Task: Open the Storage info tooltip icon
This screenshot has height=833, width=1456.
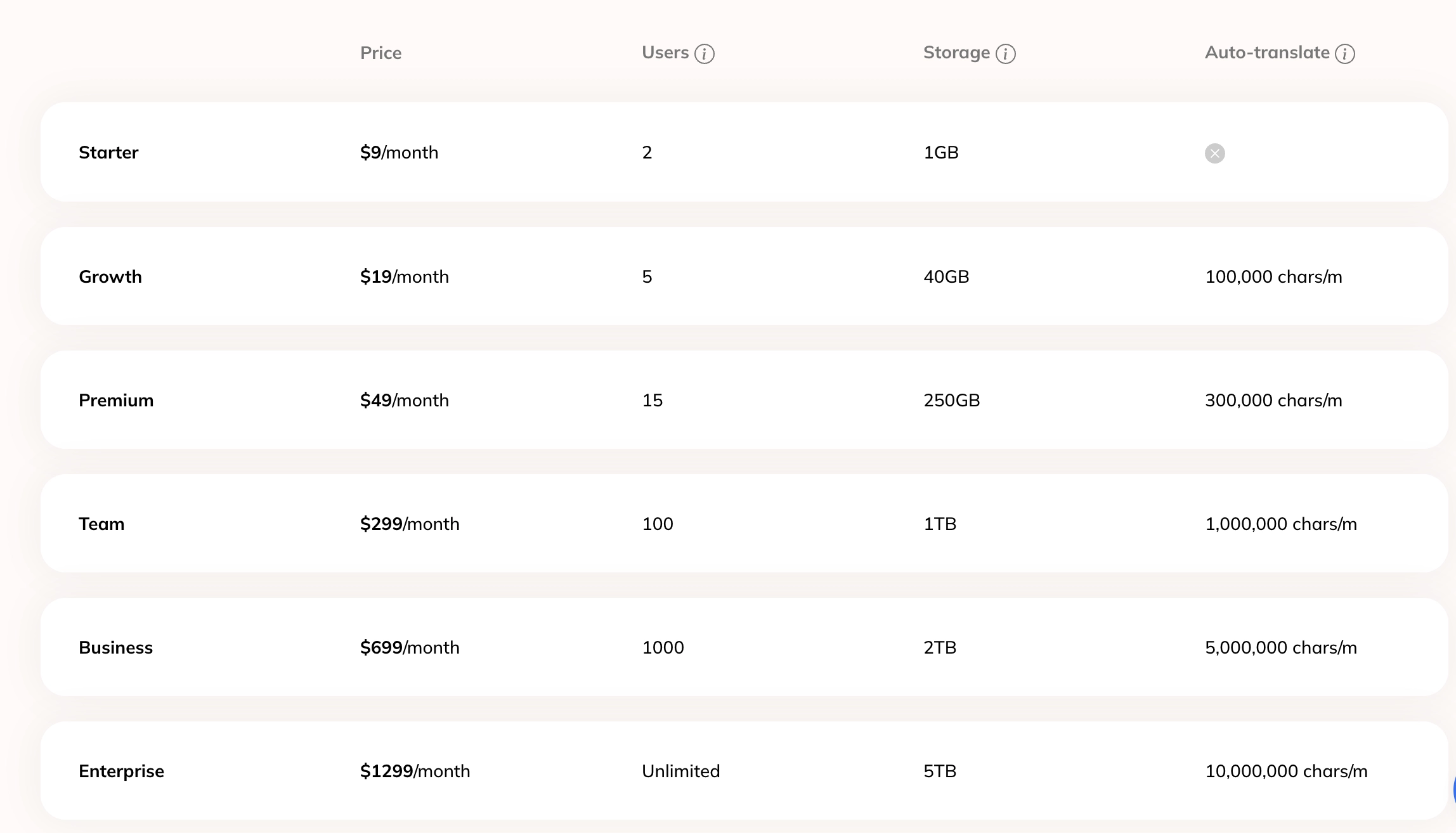Action: click(x=1005, y=54)
